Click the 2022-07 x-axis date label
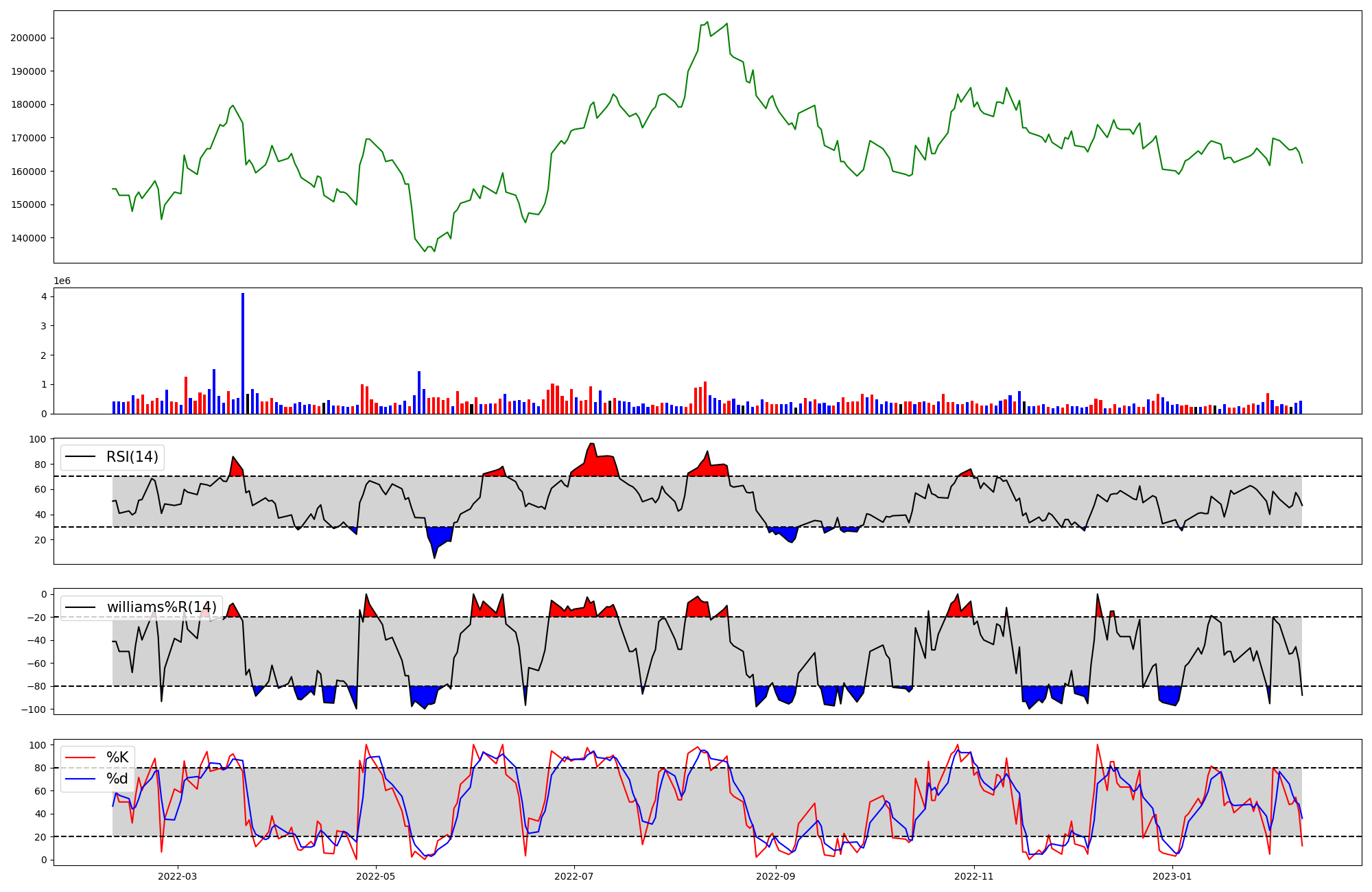Viewport: 1372px width, 892px height. 573,876
